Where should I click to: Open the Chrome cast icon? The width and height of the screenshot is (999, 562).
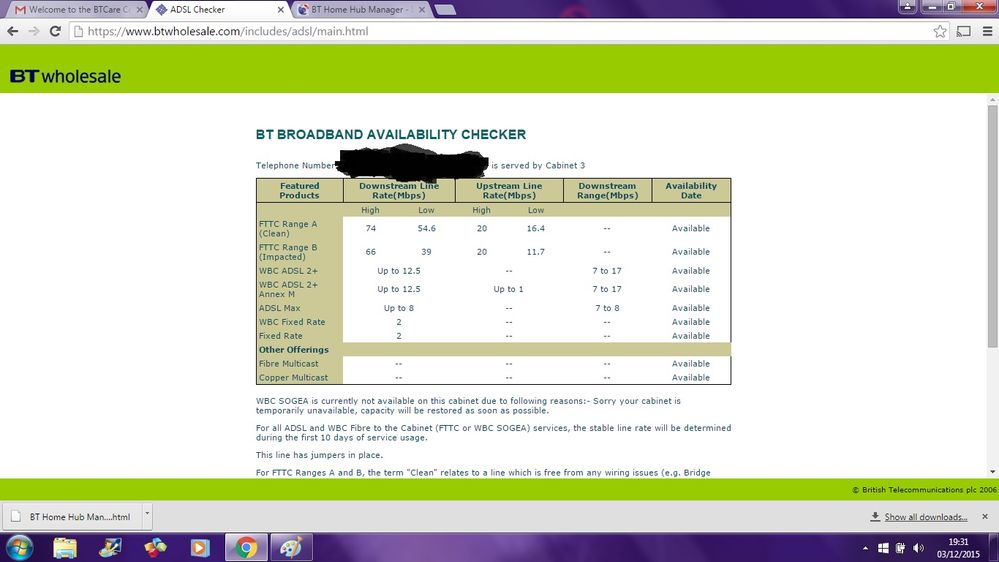tap(964, 31)
